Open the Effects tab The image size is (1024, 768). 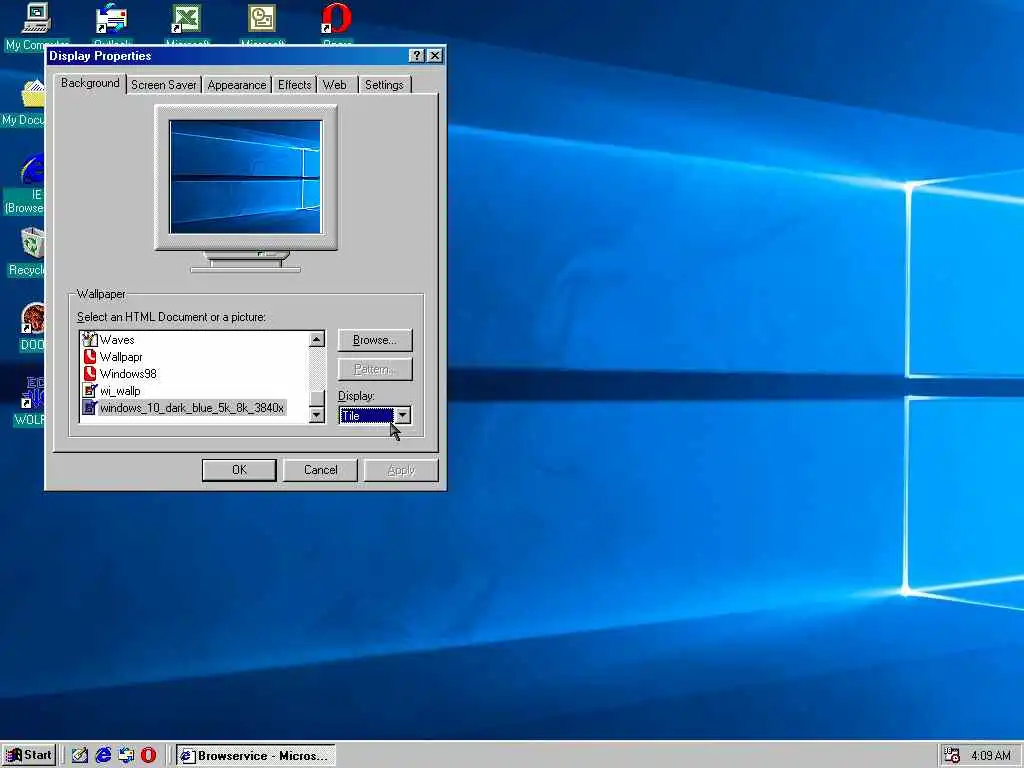(295, 85)
